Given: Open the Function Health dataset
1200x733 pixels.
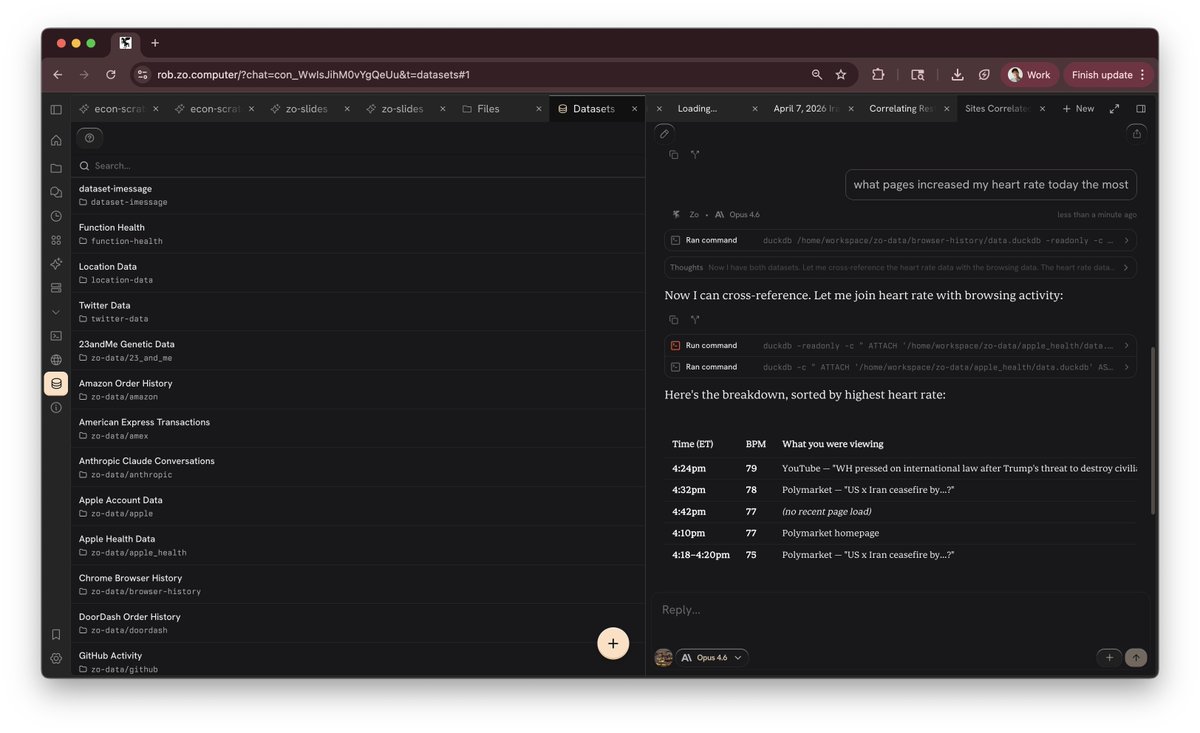Looking at the screenshot, I should [358, 234].
